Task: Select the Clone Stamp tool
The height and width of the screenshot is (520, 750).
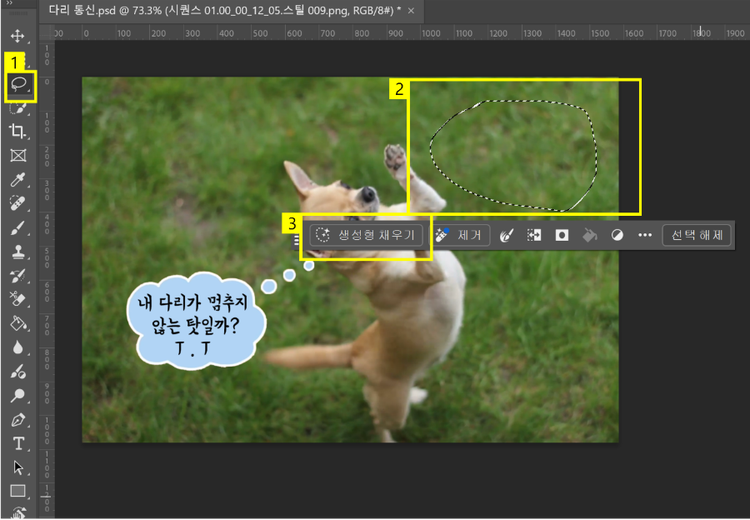Action: tap(18, 252)
